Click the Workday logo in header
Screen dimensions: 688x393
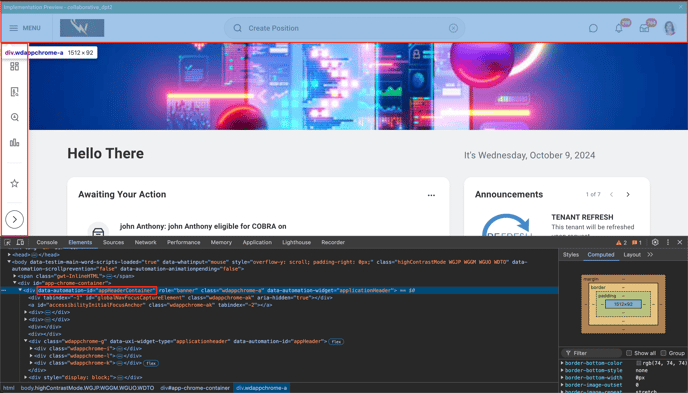(82, 28)
